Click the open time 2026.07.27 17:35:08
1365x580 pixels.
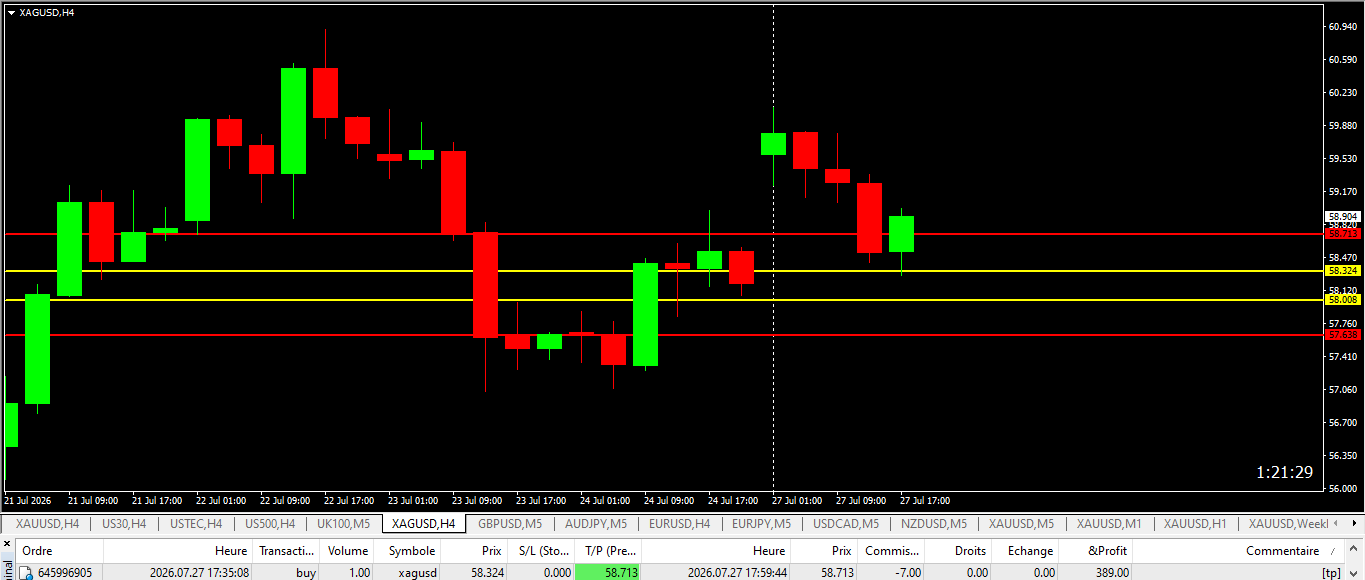[x=198, y=573]
